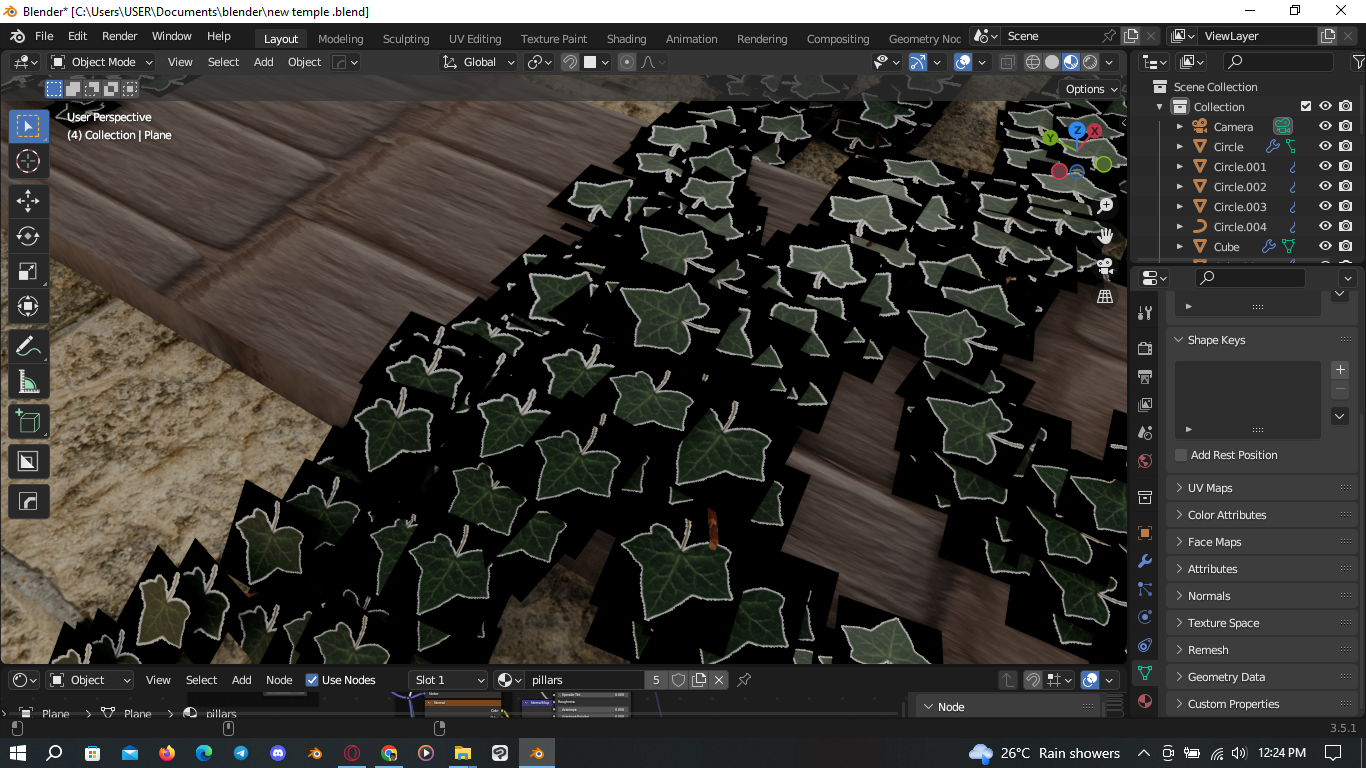Click the green Y axis gizmo ball

1049,138
